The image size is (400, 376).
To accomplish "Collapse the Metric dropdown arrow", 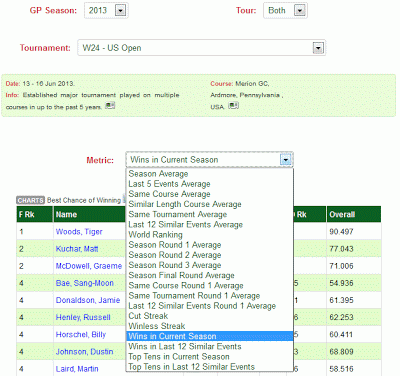I will 286,160.
